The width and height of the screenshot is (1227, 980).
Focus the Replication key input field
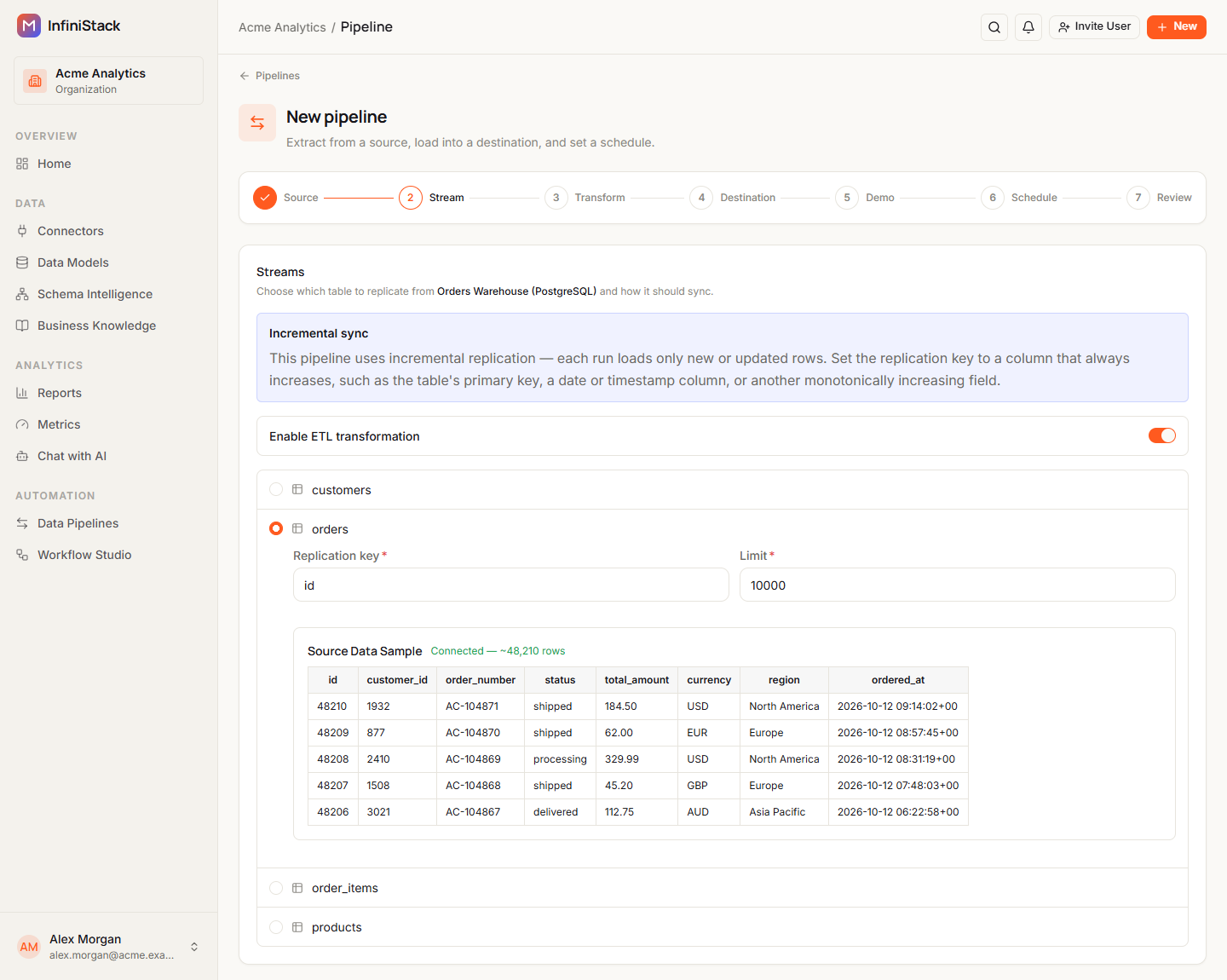point(511,585)
